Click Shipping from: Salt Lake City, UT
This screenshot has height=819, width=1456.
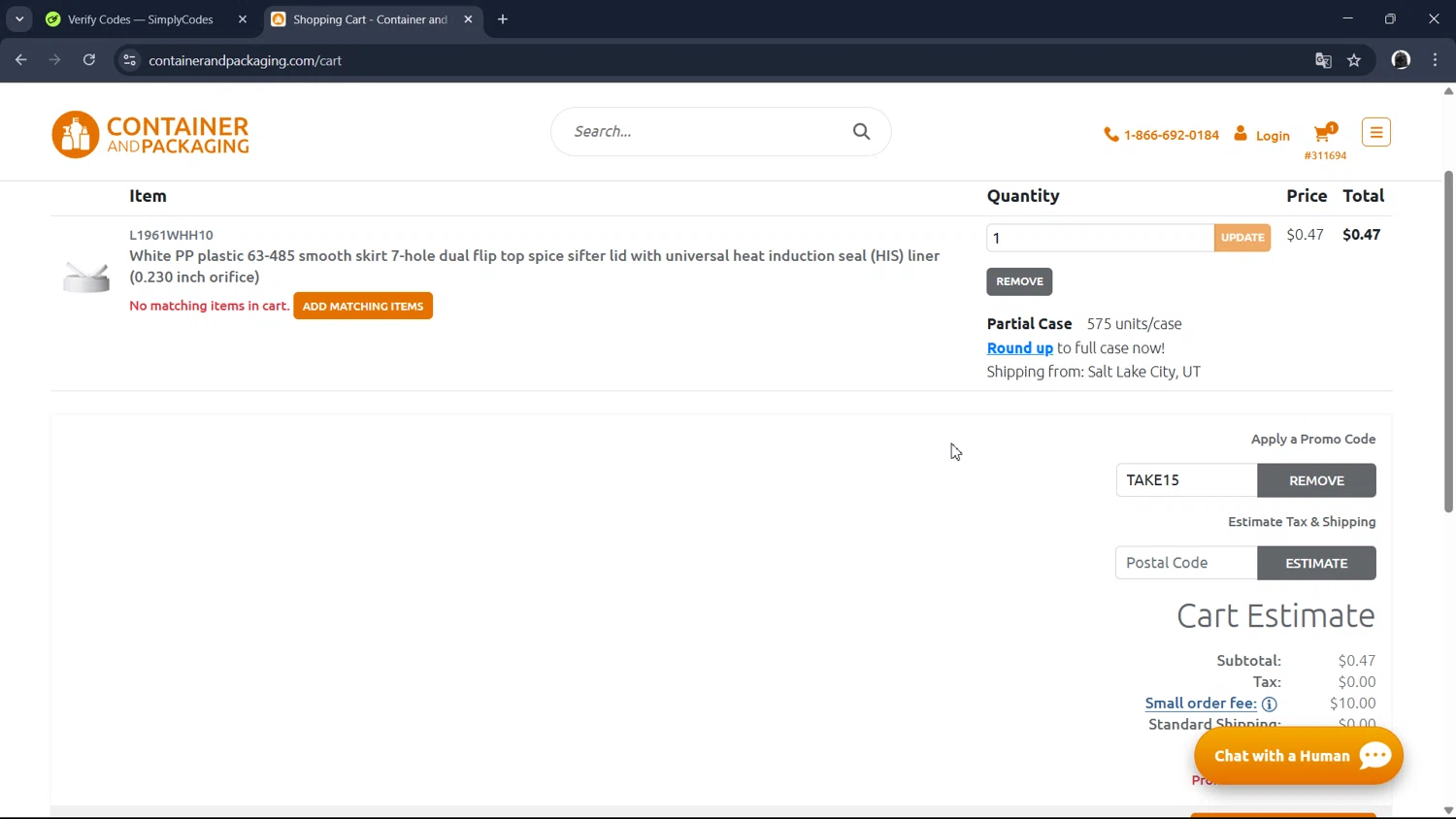1094,372
